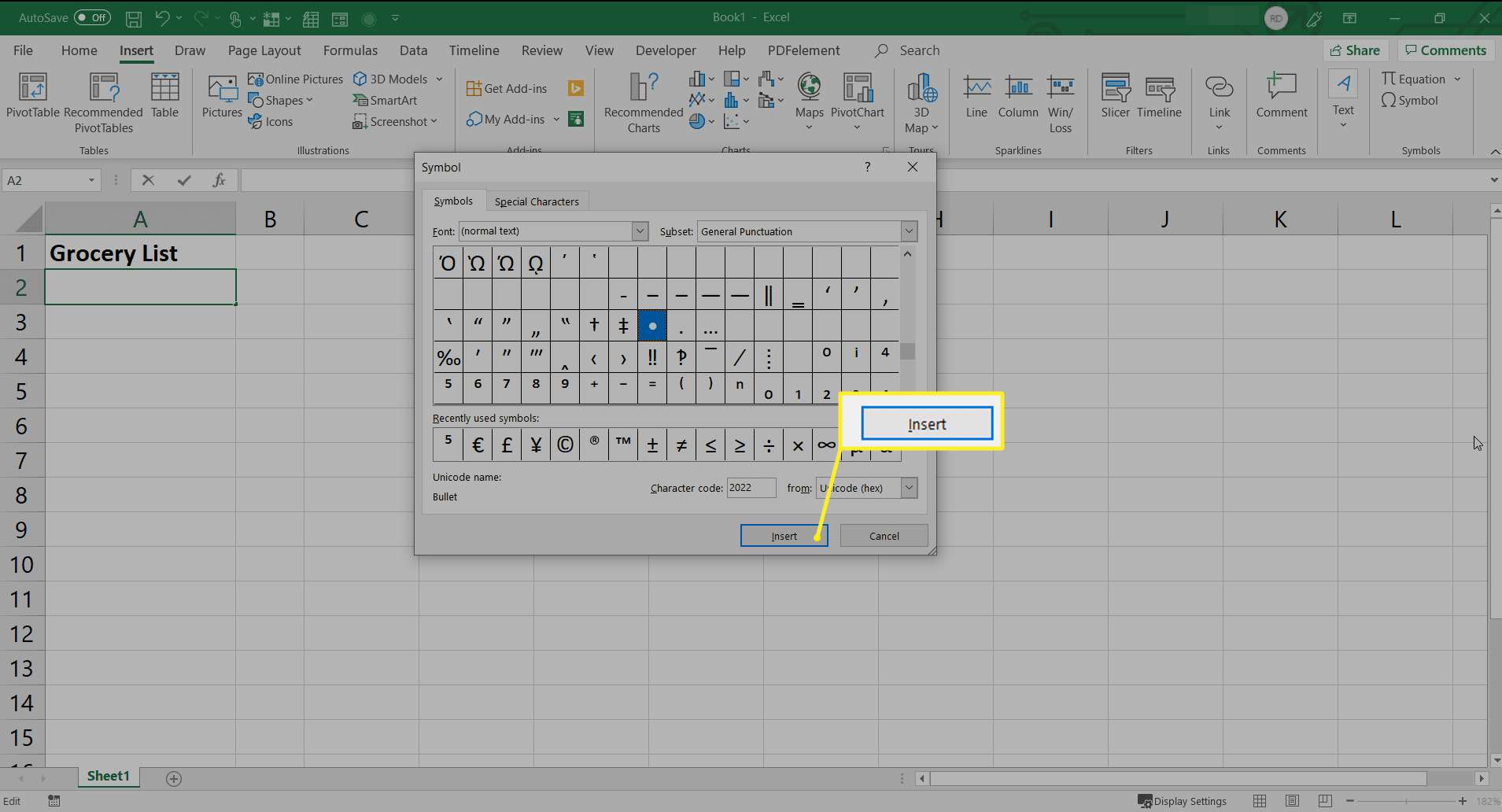1502x812 pixels.
Task: Click the Character code field
Action: pyautogui.click(x=751, y=488)
